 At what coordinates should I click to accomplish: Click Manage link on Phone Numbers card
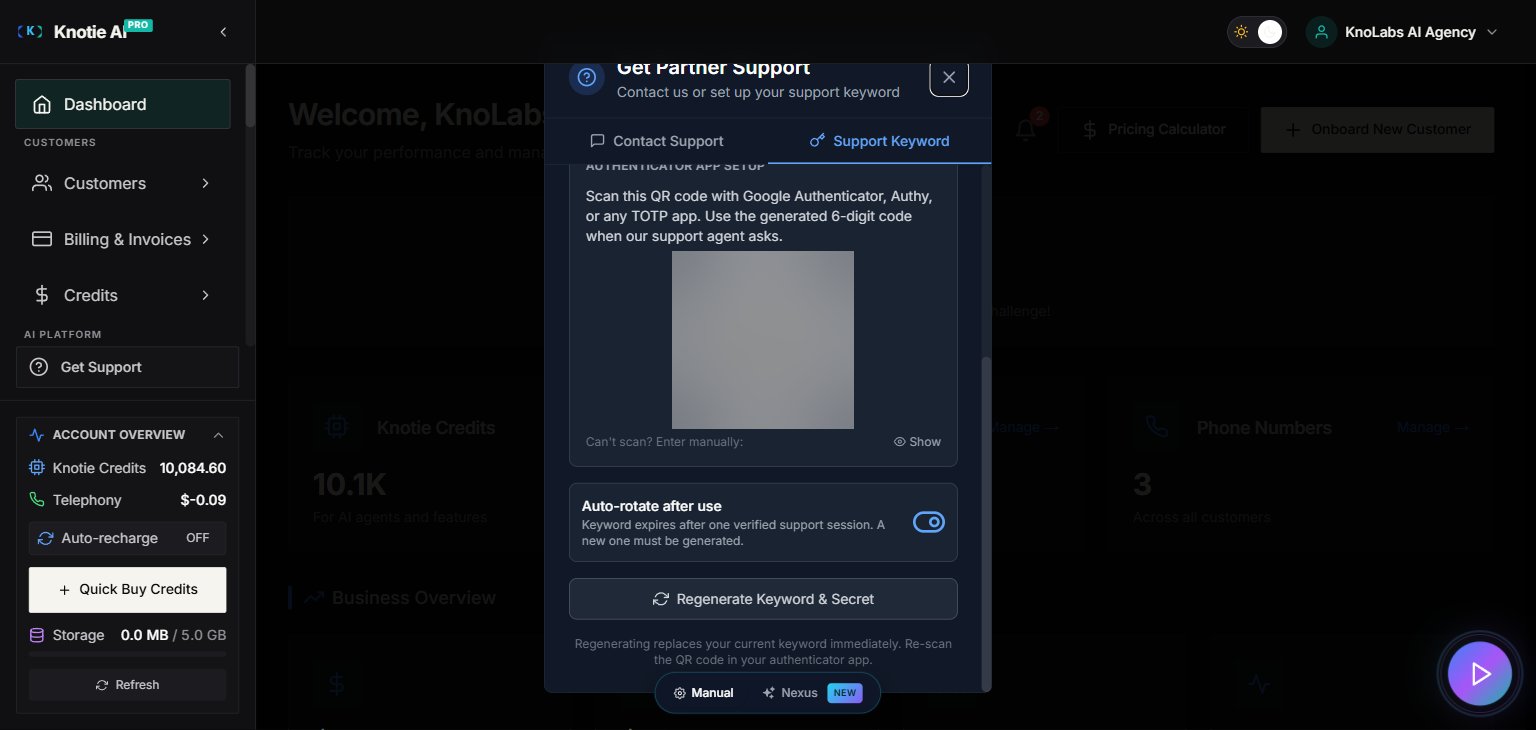pyautogui.click(x=1433, y=427)
